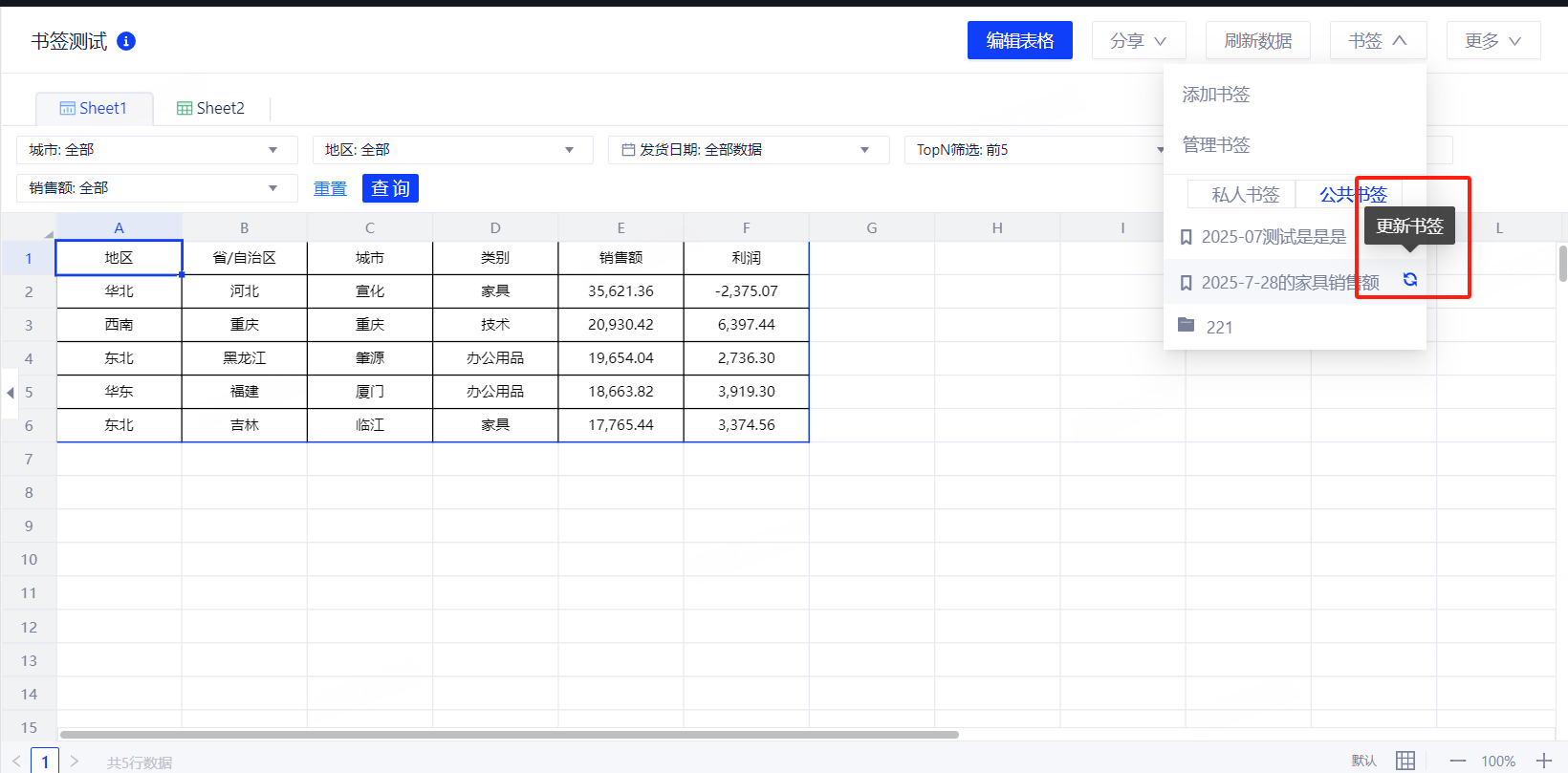Open the 分享 dropdown menu

(1138, 41)
